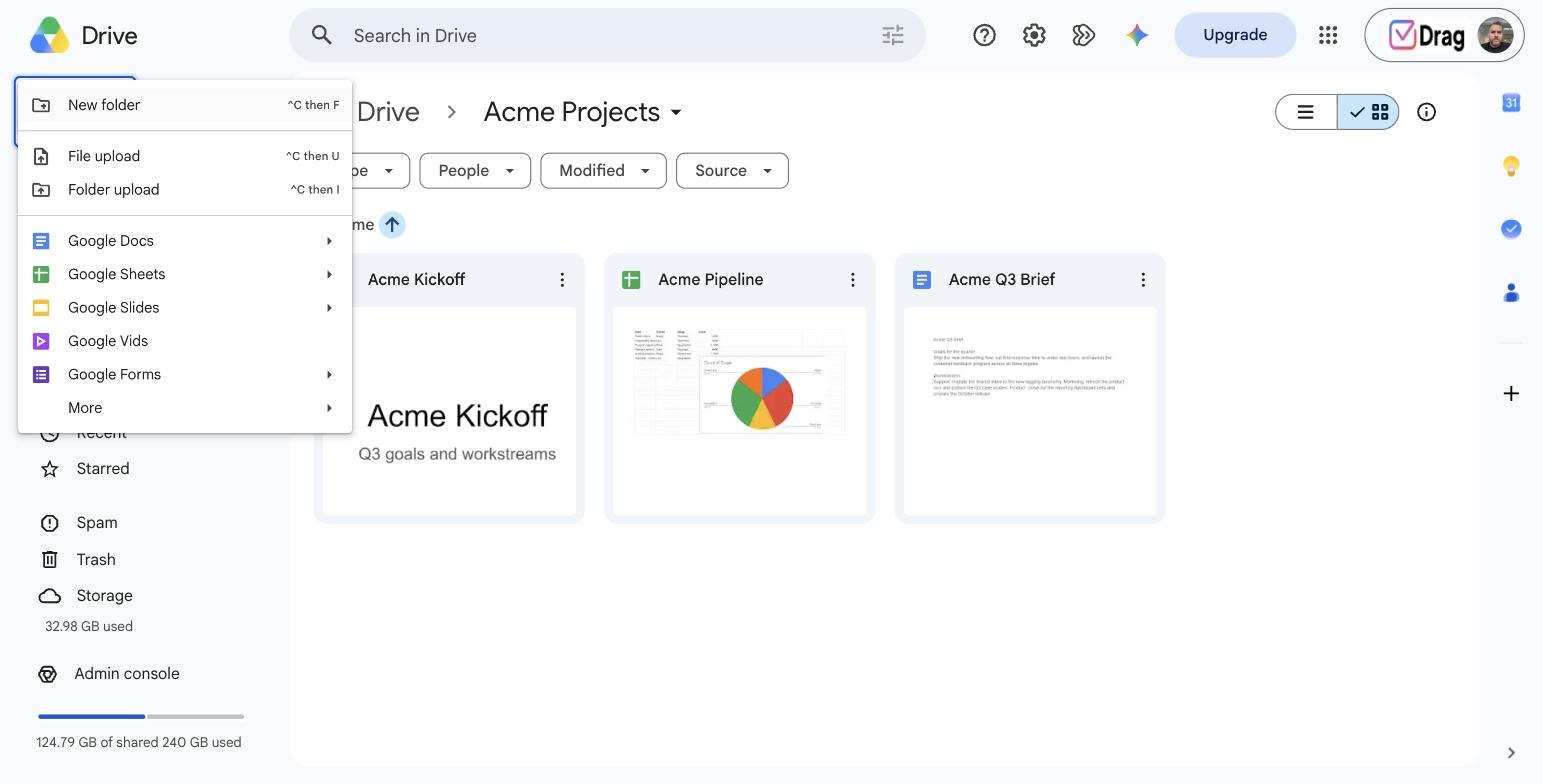This screenshot has width=1543, height=784.
Task: Open more actions for Acme Kickoff
Action: 562,280
